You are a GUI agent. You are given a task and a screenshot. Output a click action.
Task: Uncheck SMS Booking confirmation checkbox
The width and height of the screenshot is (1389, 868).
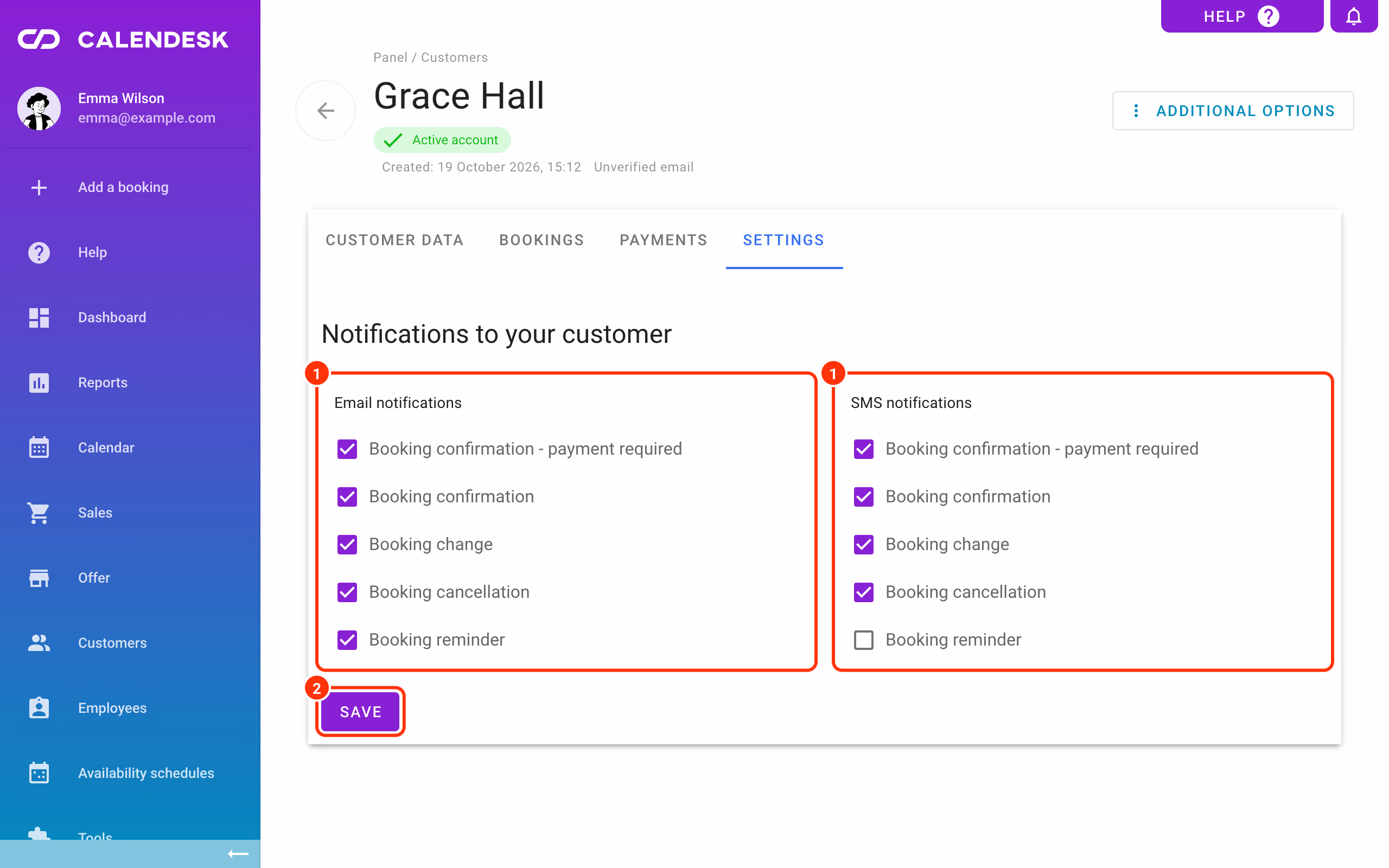(863, 496)
